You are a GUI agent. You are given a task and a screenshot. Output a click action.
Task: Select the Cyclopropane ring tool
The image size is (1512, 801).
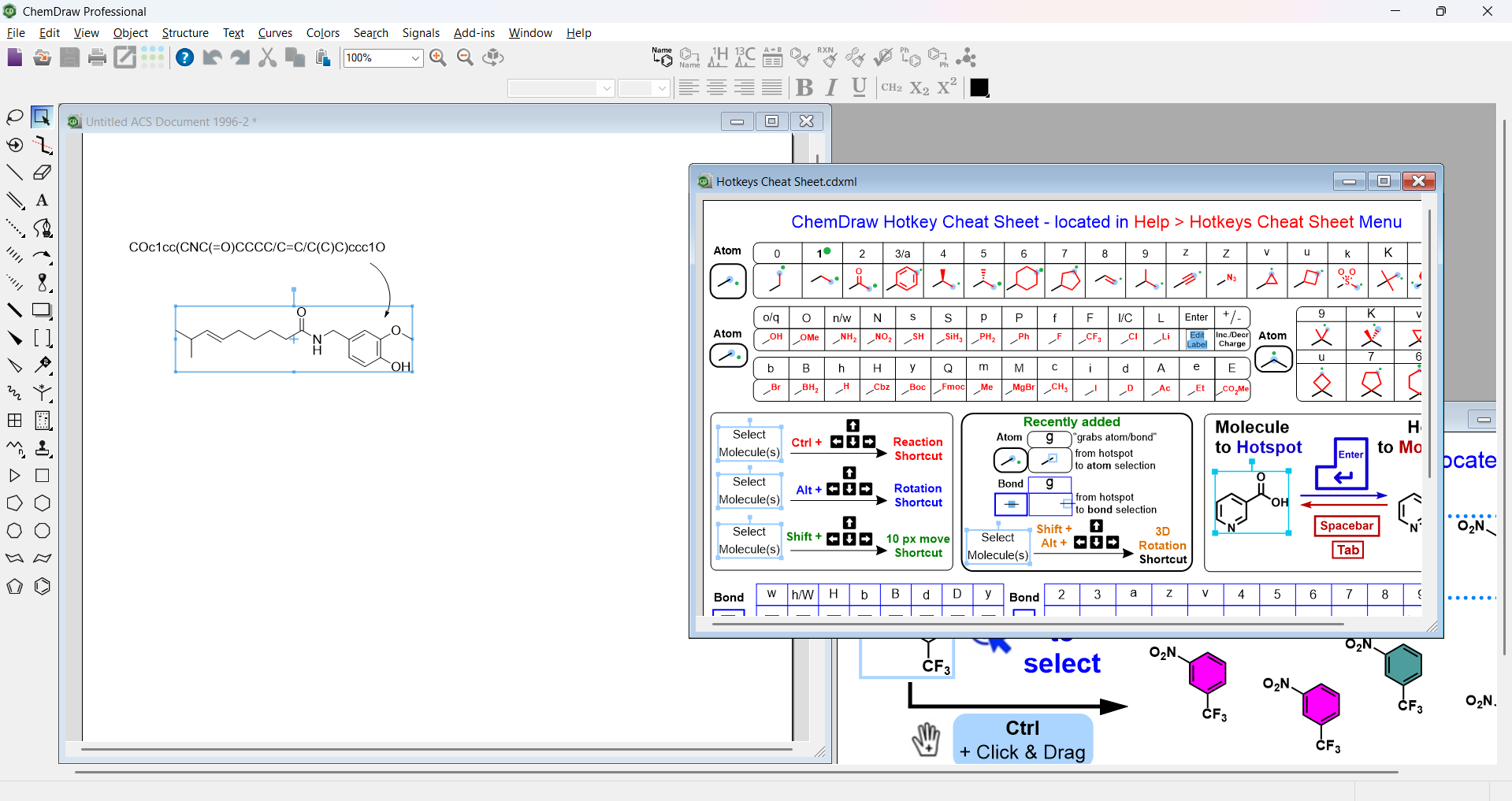[x=15, y=476]
